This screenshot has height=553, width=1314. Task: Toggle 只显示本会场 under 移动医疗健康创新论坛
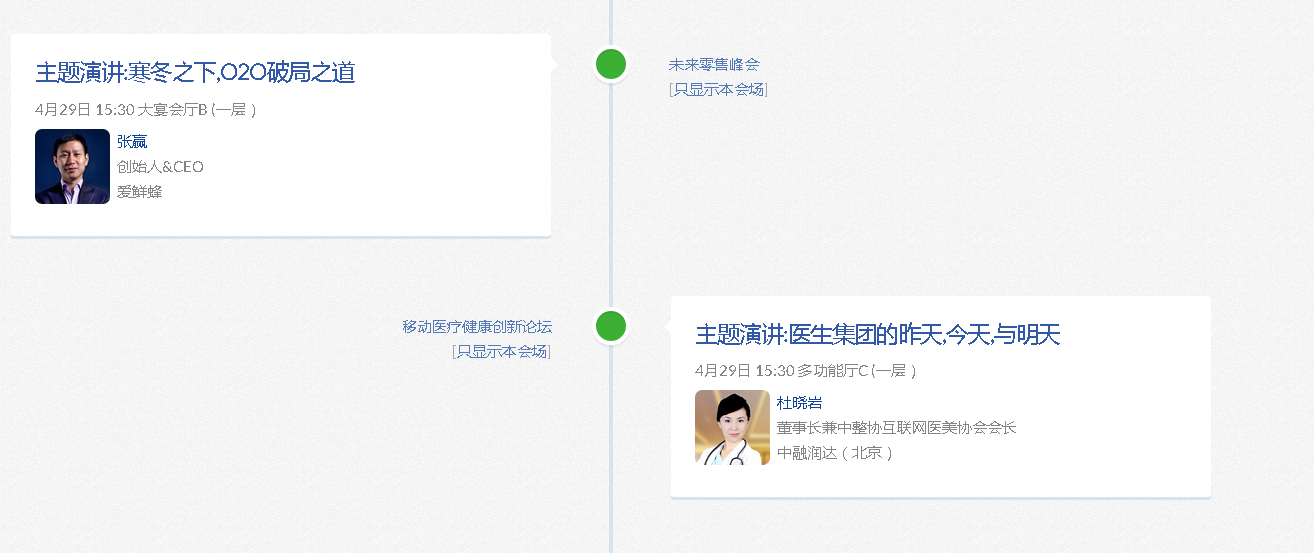[x=501, y=352]
